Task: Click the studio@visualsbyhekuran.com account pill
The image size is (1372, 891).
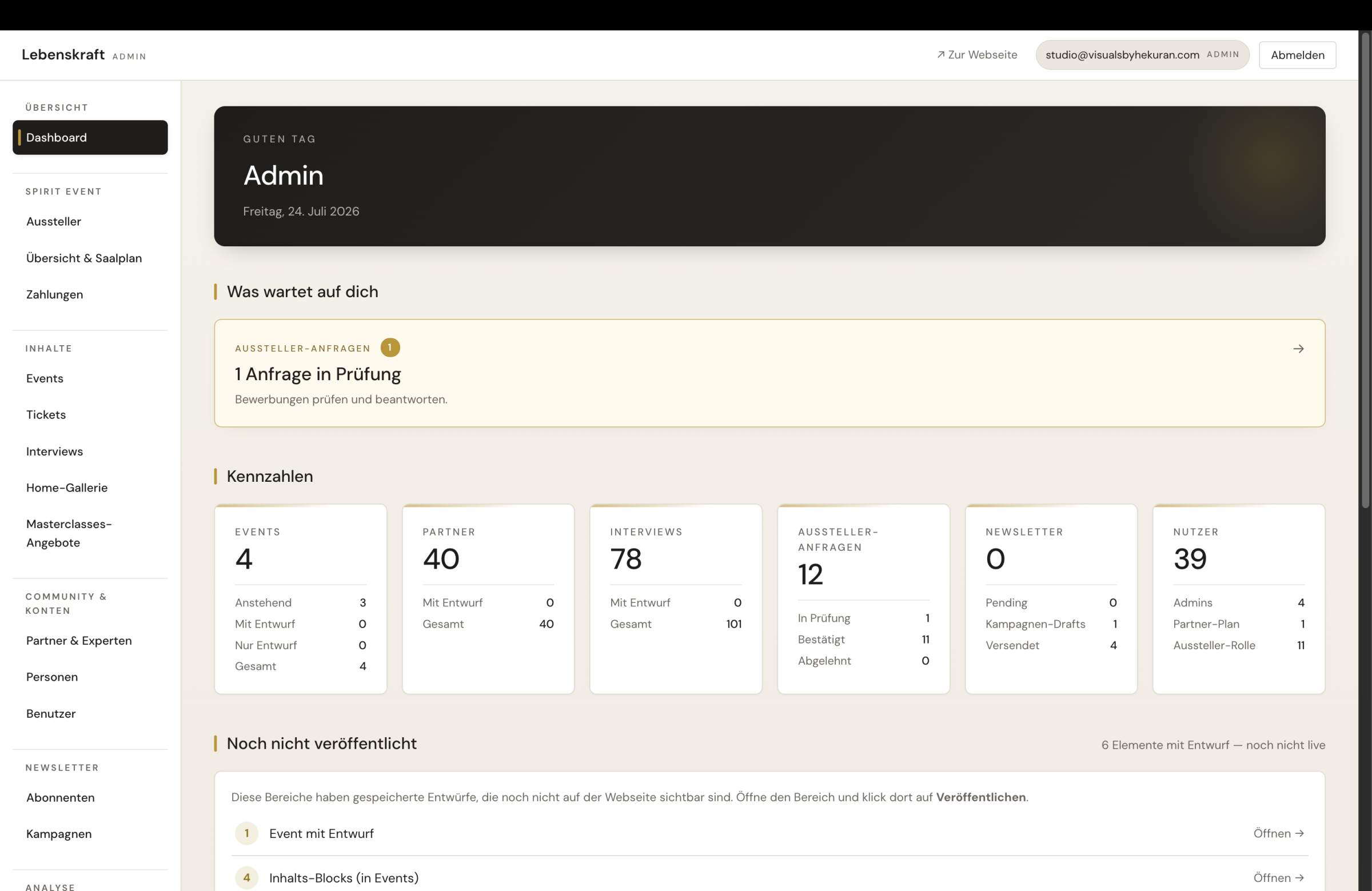Action: click(x=1142, y=55)
